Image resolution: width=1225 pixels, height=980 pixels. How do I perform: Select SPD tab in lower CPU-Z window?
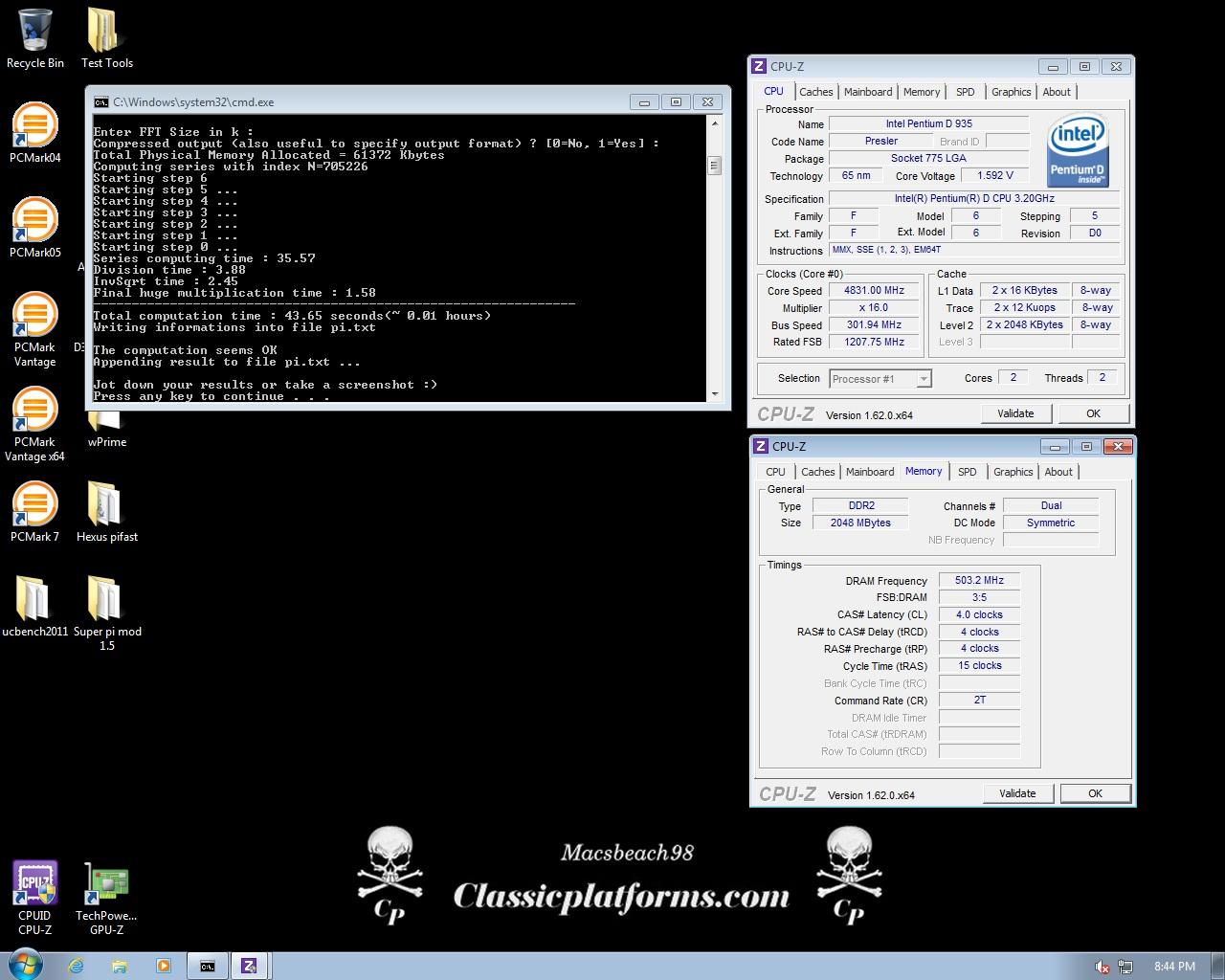pyautogui.click(x=968, y=472)
